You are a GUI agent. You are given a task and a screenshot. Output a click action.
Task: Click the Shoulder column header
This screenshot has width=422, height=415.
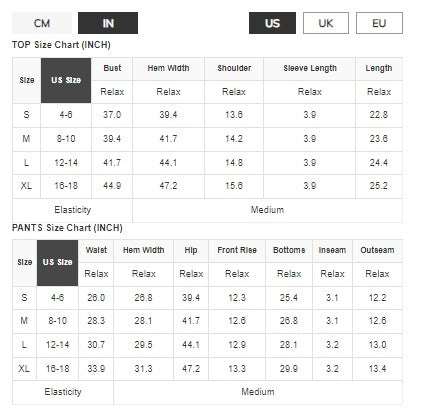pyautogui.click(x=234, y=68)
